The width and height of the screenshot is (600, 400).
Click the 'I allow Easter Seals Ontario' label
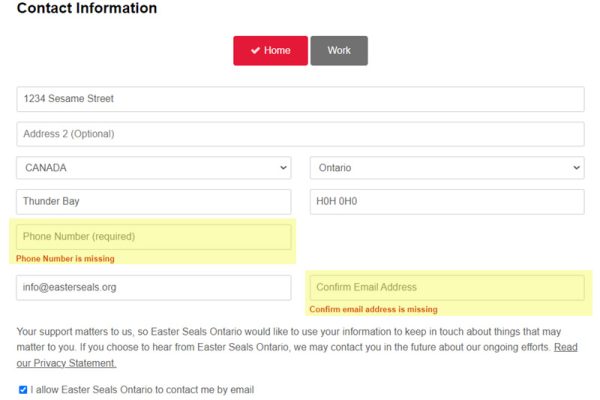pyautogui.click(x=142, y=389)
